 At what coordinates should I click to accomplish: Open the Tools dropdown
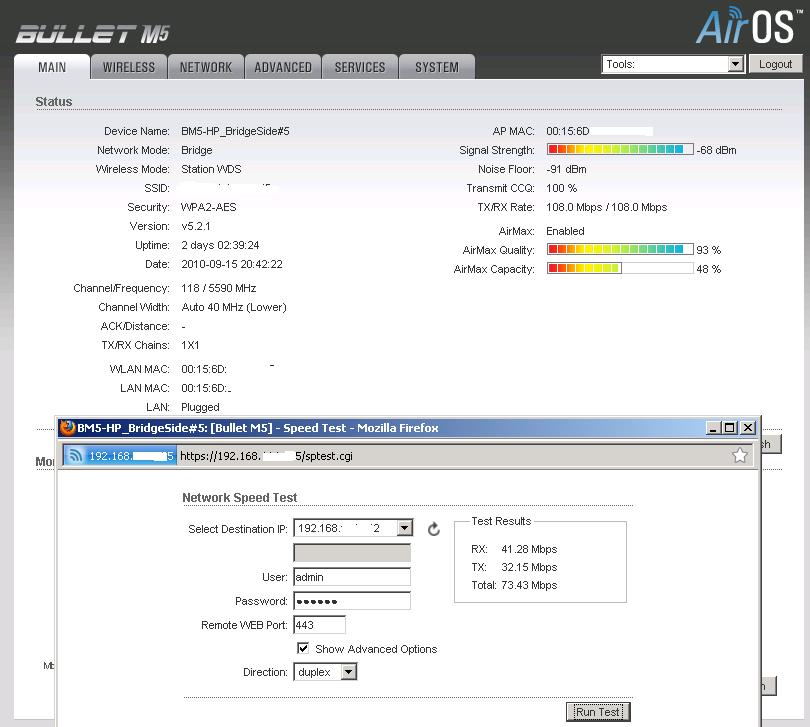(673, 64)
